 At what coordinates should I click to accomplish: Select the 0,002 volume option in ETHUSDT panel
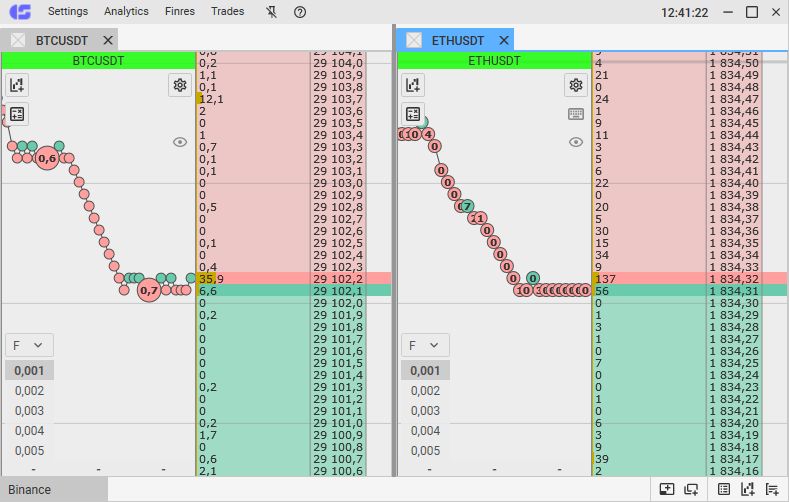pyautogui.click(x=425, y=391)
